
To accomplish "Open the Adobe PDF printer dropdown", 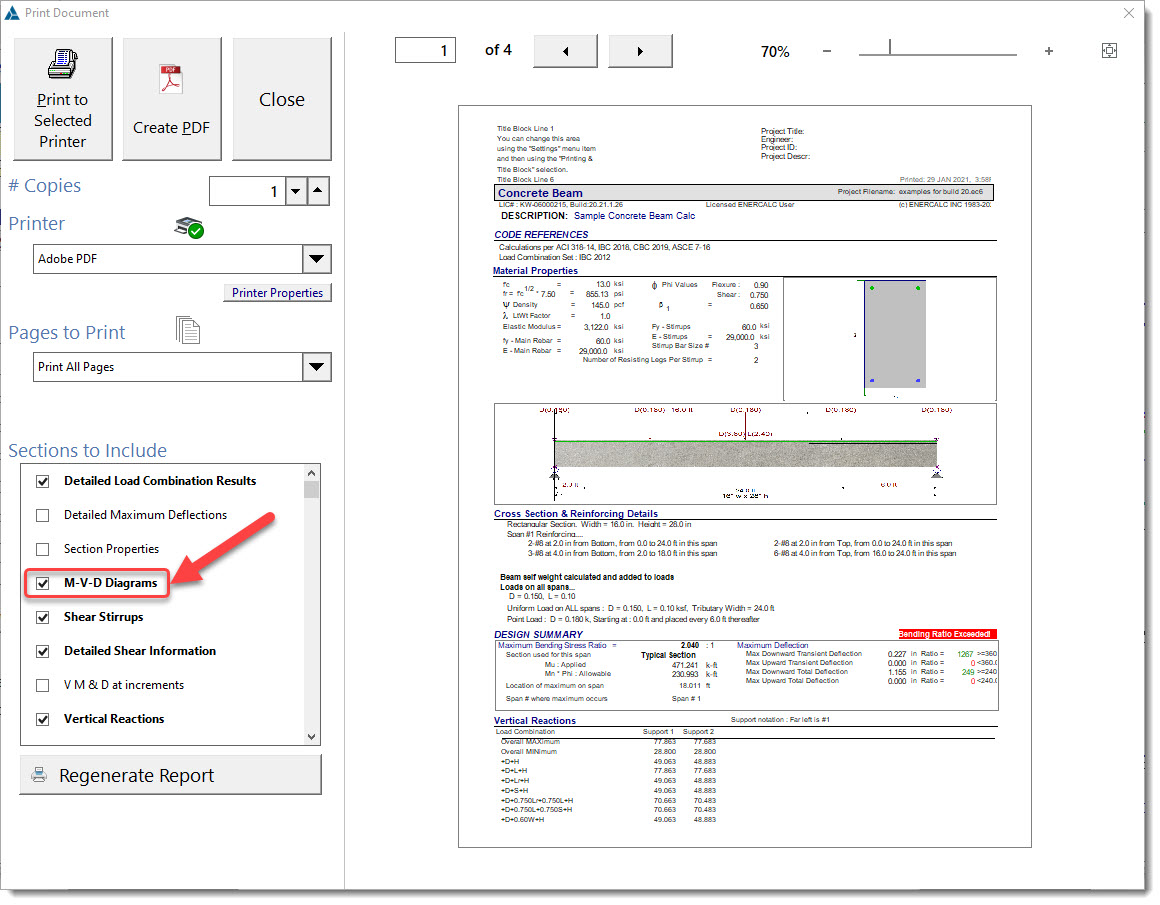I will 316,259.
